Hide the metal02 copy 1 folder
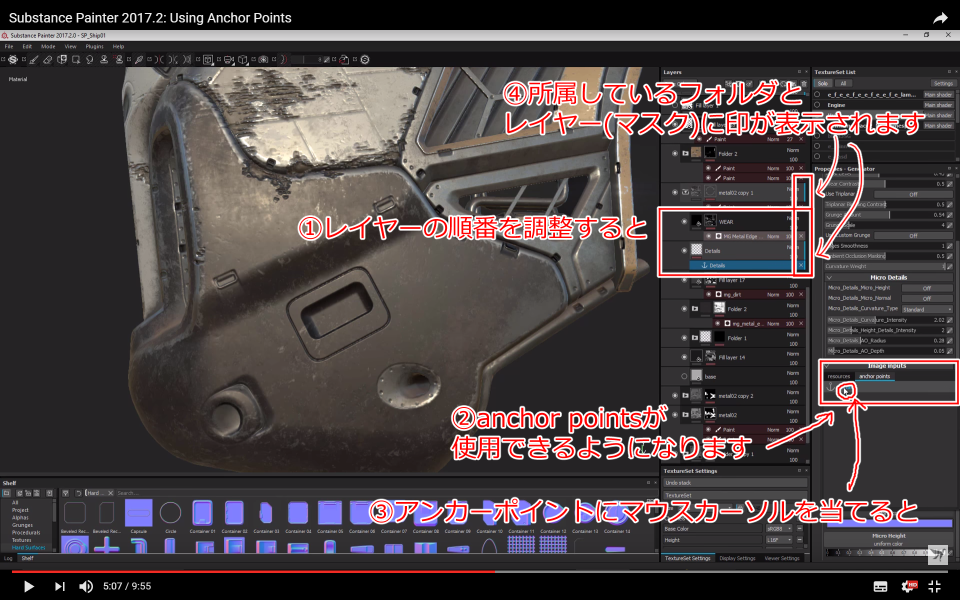 675,192
